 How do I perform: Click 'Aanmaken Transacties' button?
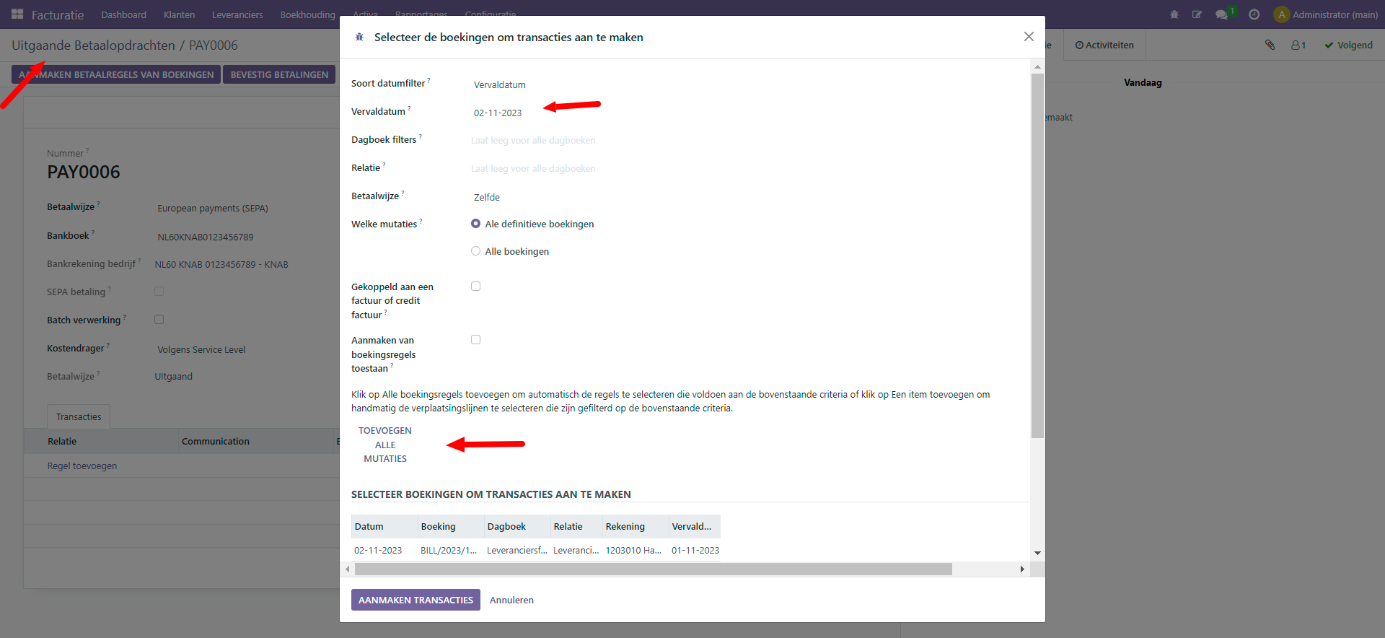tap(415, 600)
